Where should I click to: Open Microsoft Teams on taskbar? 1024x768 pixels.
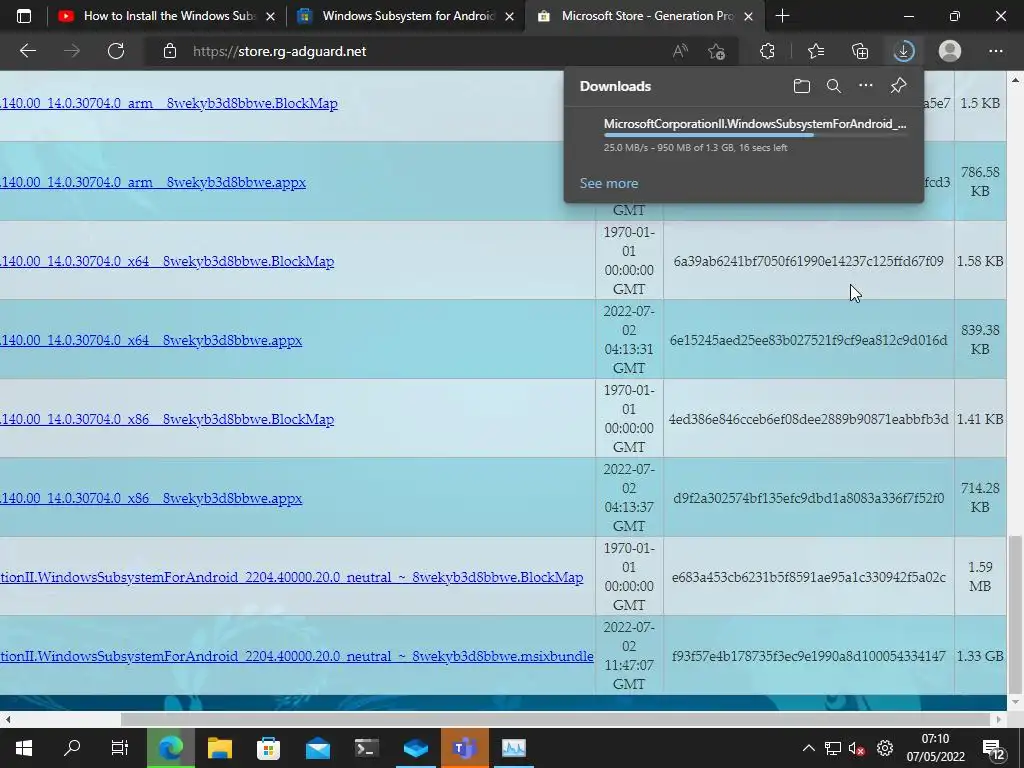pyautogui.click(x=464, y=748)
